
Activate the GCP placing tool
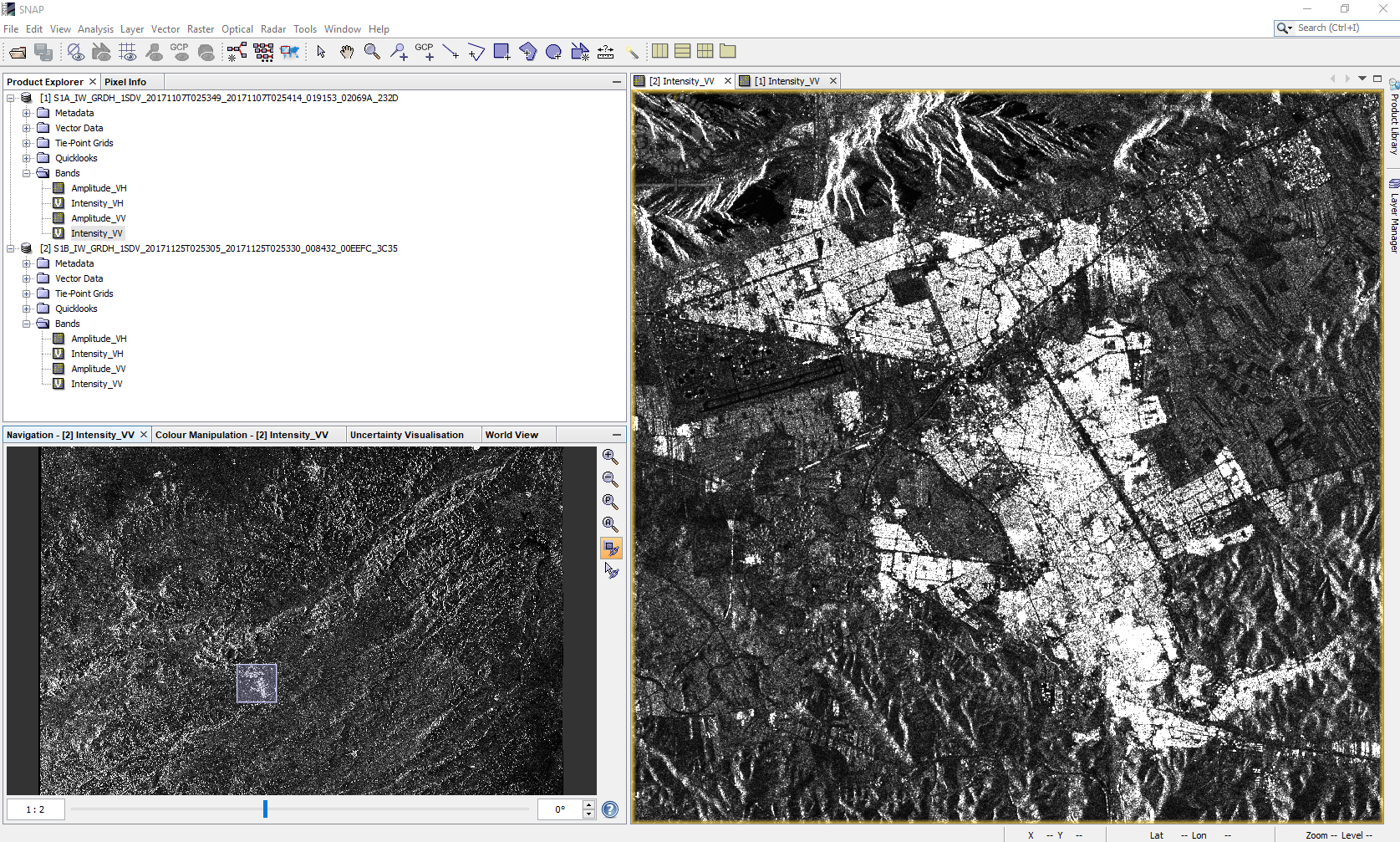click(425, 51)
